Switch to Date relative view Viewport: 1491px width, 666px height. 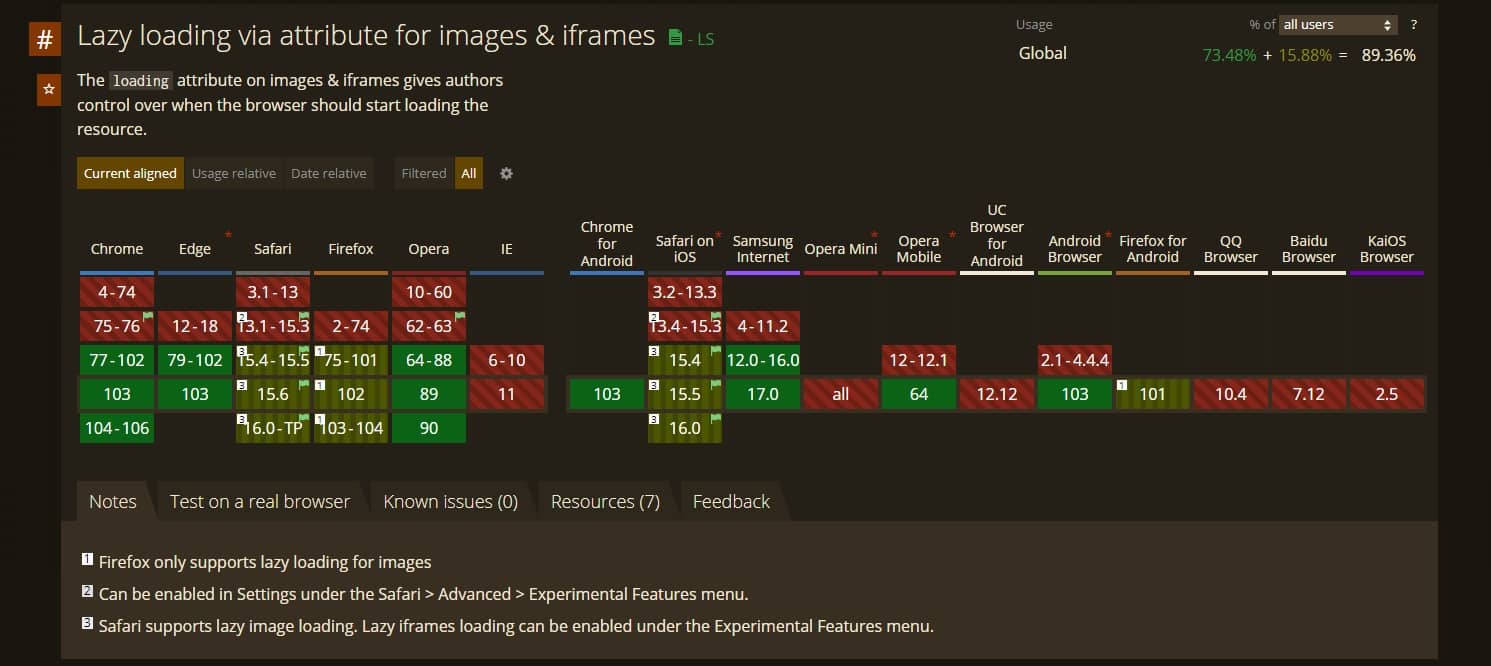328,173
